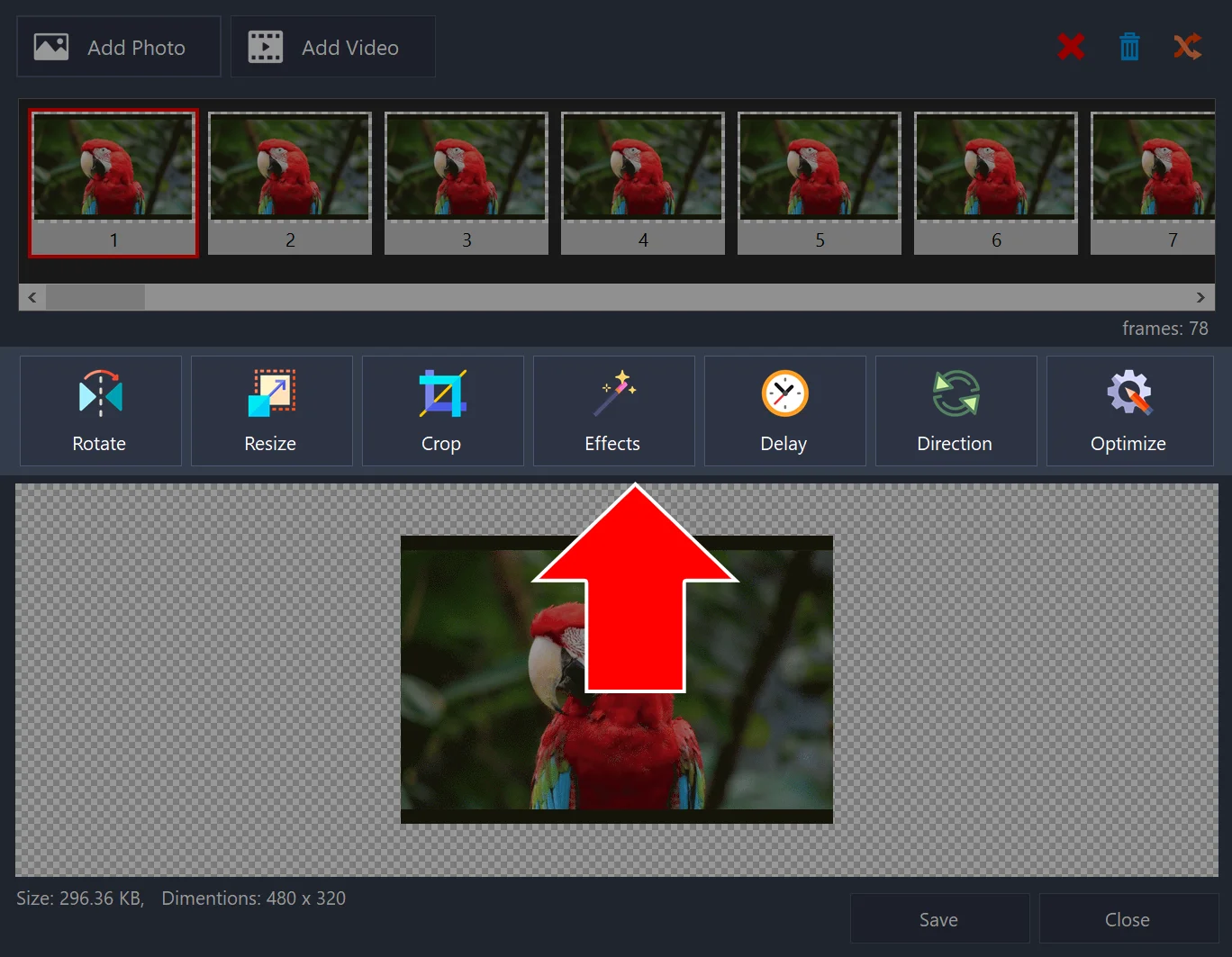Image resolution: width=1232 pixels, height=957 pixels.
Task: Open the Effects magic wand tool
Action: tap(613, 411)
